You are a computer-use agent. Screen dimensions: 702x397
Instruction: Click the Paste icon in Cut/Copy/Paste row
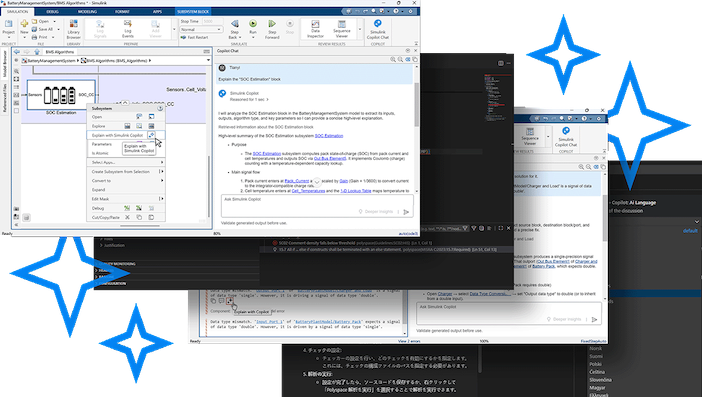(x=151, y=218)
